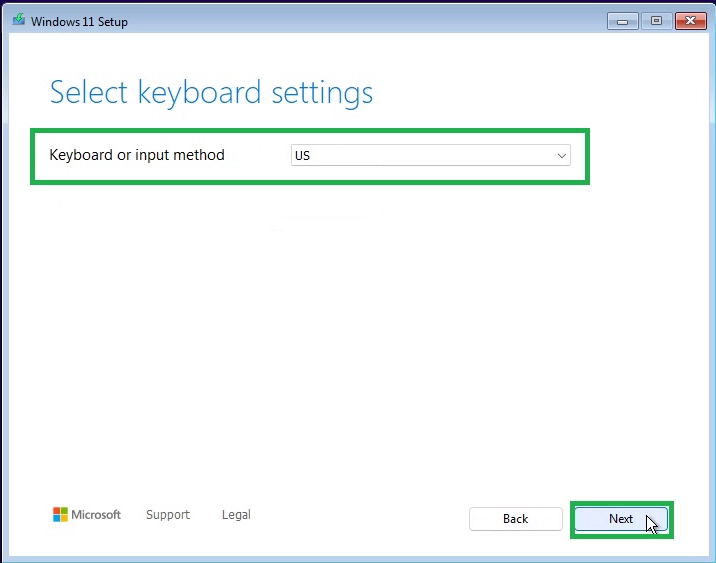Minimize the Windows 11 Setup window
The image size is (716, 563).
(x=622, y=21)
